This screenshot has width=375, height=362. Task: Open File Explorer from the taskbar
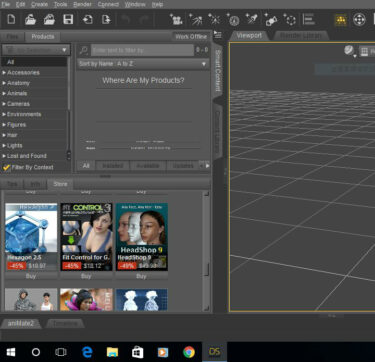(112, 352)
